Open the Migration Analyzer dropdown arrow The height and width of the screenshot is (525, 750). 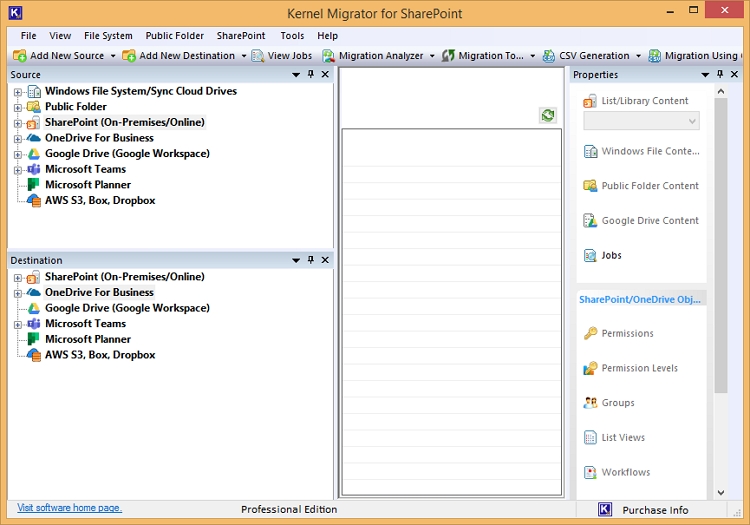pyautogui.click(x=432, y=56)
